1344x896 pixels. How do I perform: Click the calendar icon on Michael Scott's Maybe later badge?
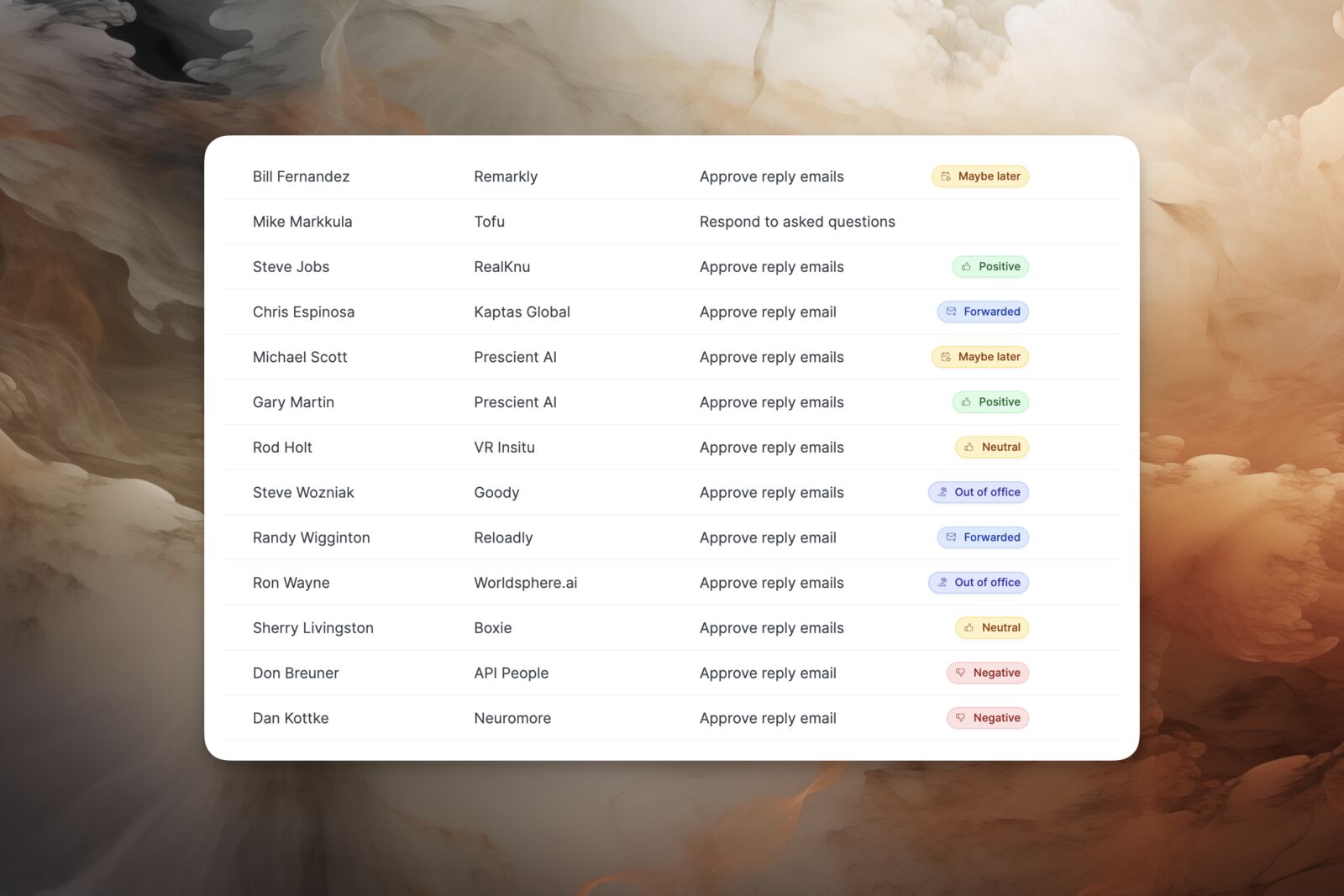click(x=946, y=357)
